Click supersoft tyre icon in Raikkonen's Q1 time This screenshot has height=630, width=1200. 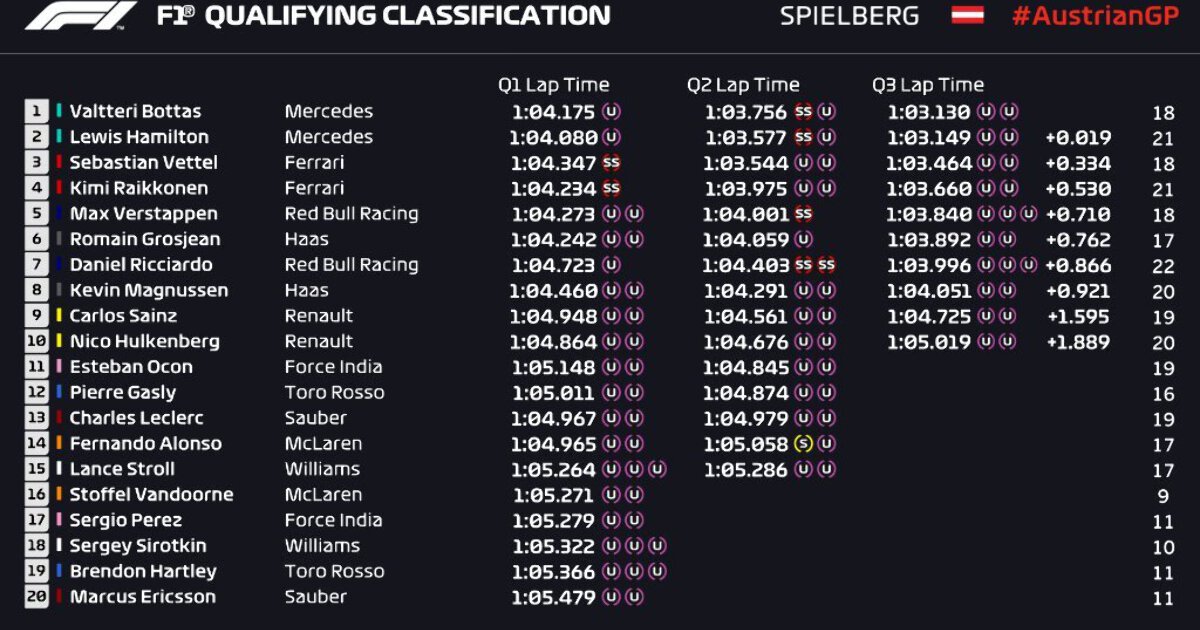tap(611, 188)
